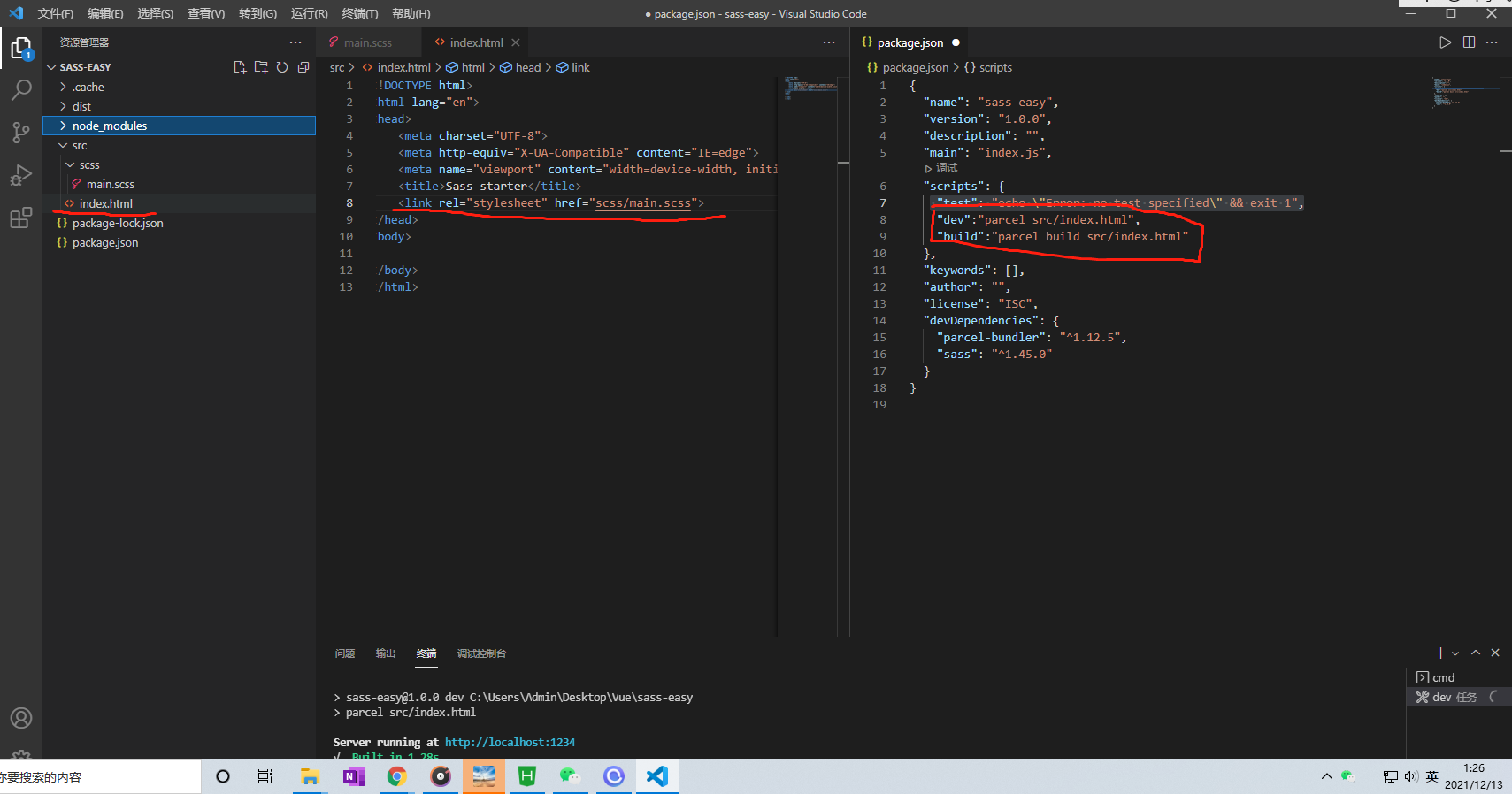Click the Windows taskbar search box
1512x794 pixels.
(x=100, y=776)
